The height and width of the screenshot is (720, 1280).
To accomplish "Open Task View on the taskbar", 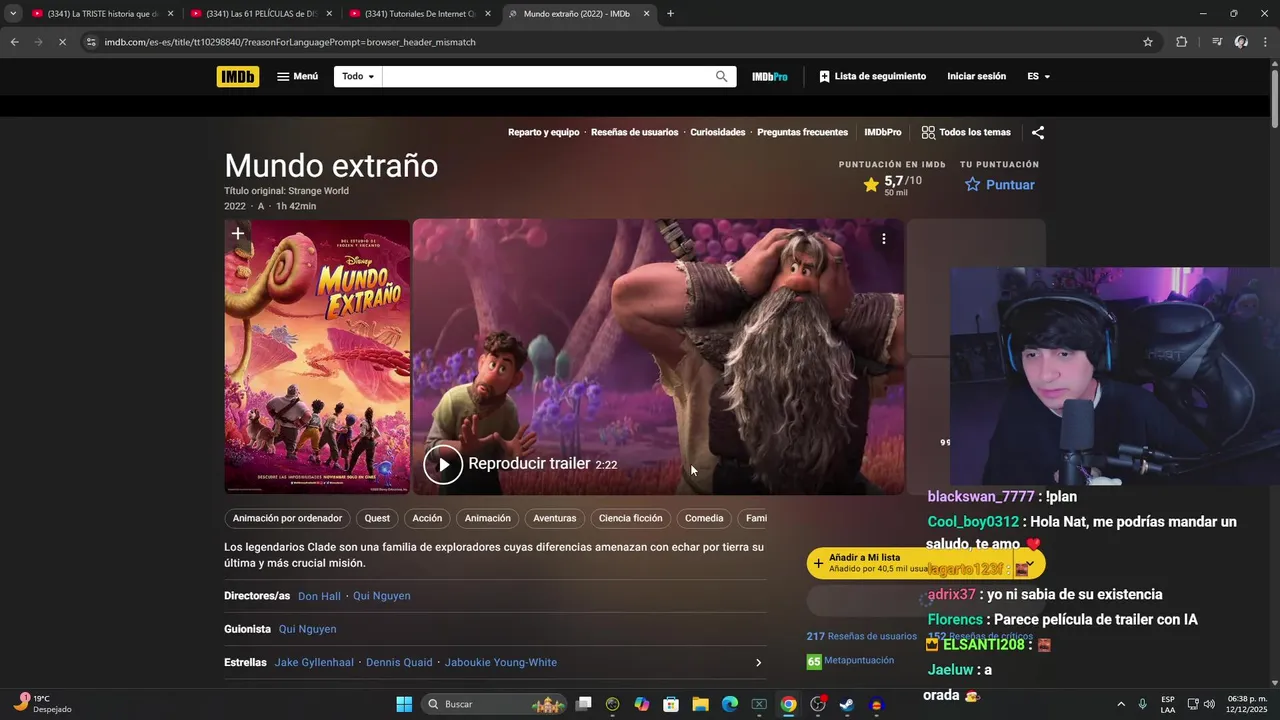I will [584, 704].
